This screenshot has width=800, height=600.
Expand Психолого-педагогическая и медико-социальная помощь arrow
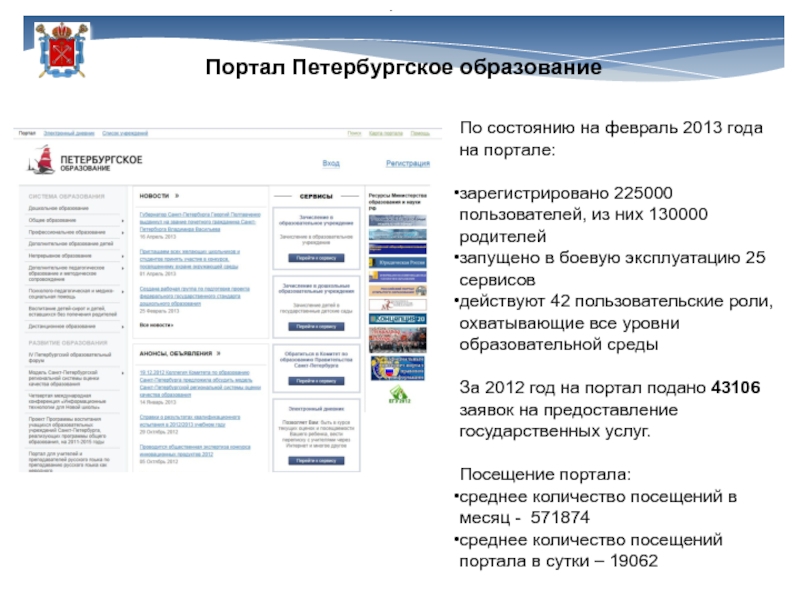[x=123, y=291]
